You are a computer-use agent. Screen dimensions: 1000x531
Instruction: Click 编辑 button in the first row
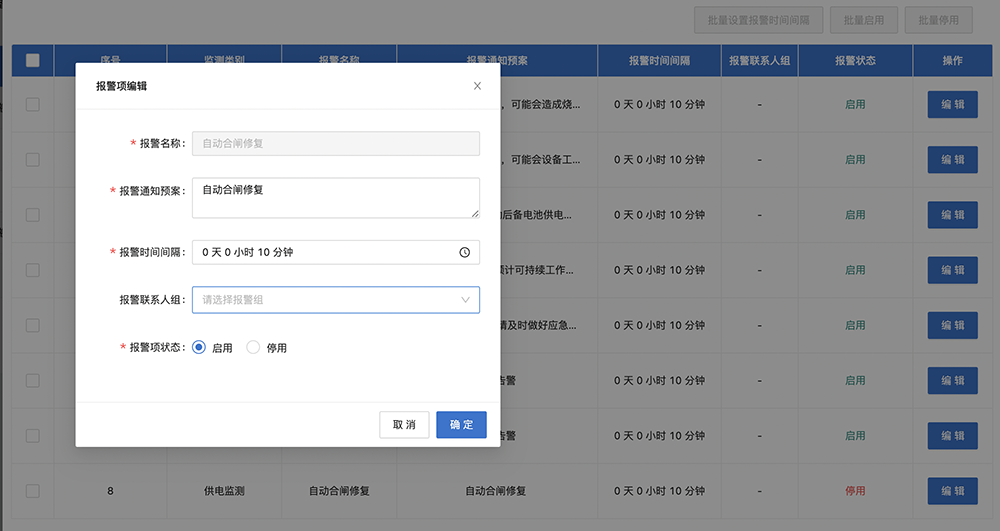(x=952, y=105)
